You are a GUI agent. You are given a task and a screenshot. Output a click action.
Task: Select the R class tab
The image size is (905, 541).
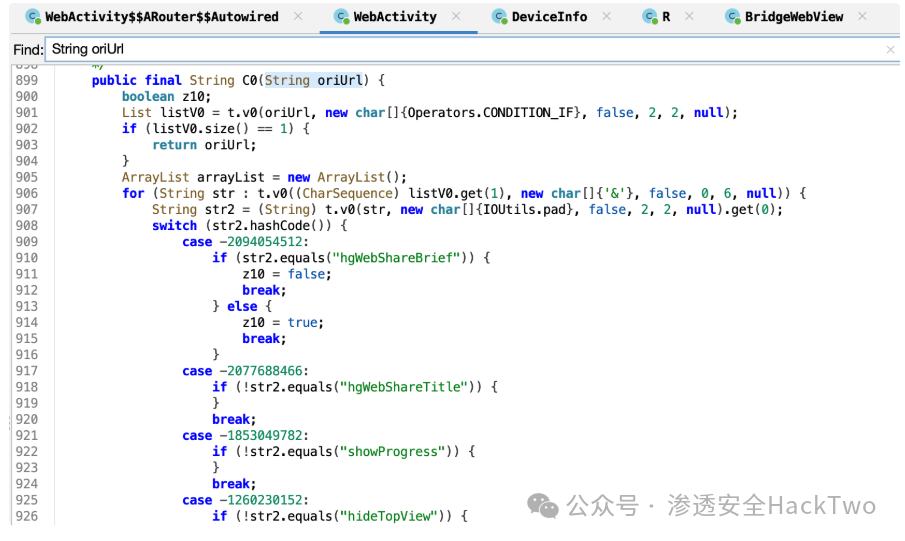(x=666, y=17)
